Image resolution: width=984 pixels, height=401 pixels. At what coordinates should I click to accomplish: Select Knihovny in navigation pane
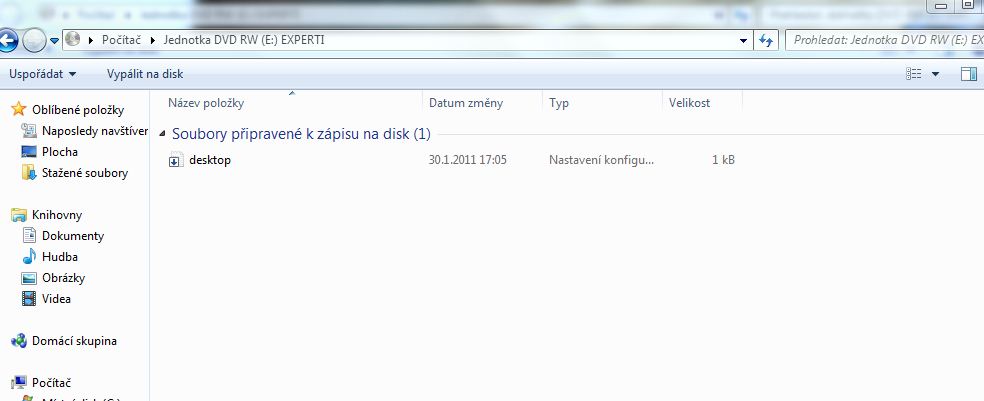click(57, 215)
